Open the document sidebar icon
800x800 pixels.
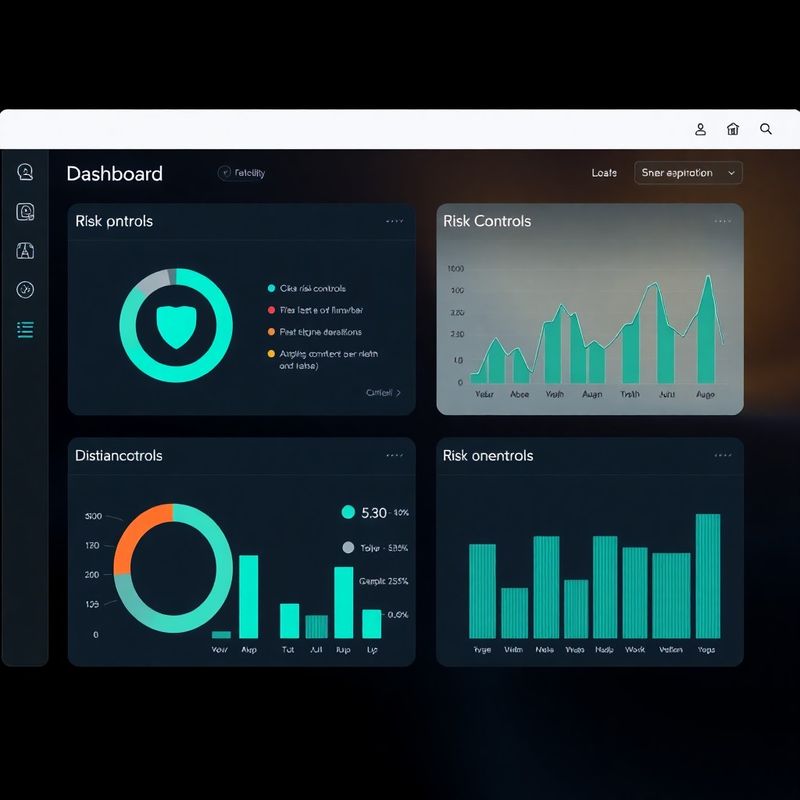pyautogui.click(x=25, y=211)
